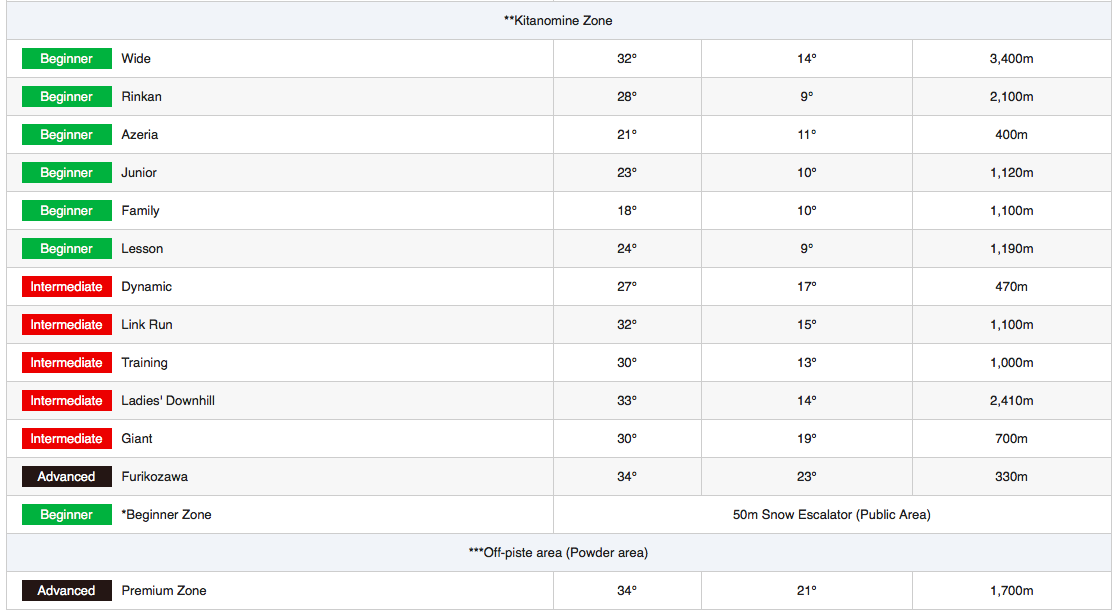Click the Intermediate badge beside Giant

(x=66, y=439)
